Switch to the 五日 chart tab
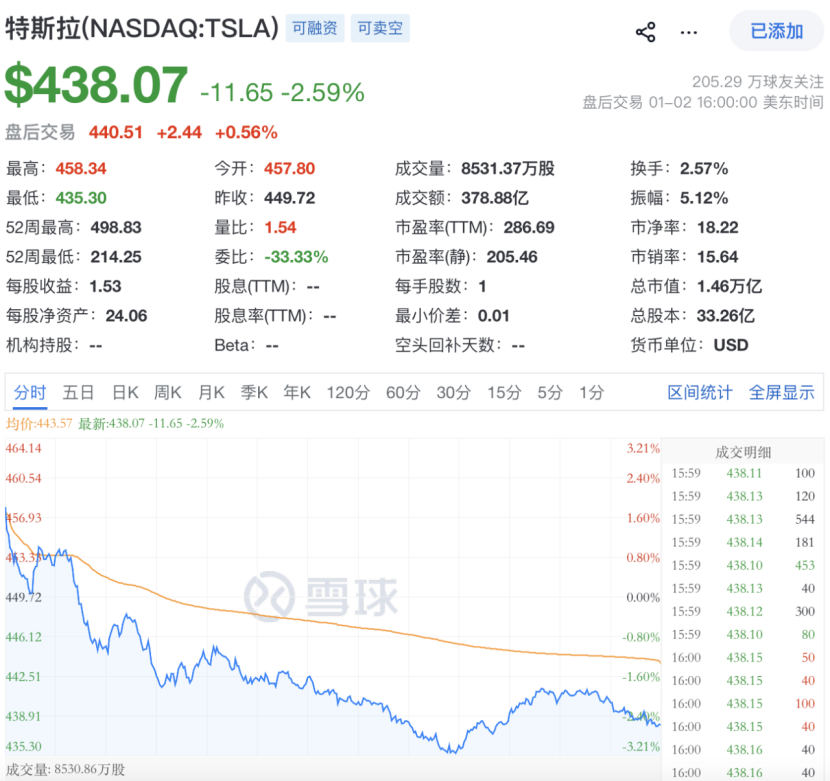The height and width of the screenshot is (781, 830). [x=78, y=392]
